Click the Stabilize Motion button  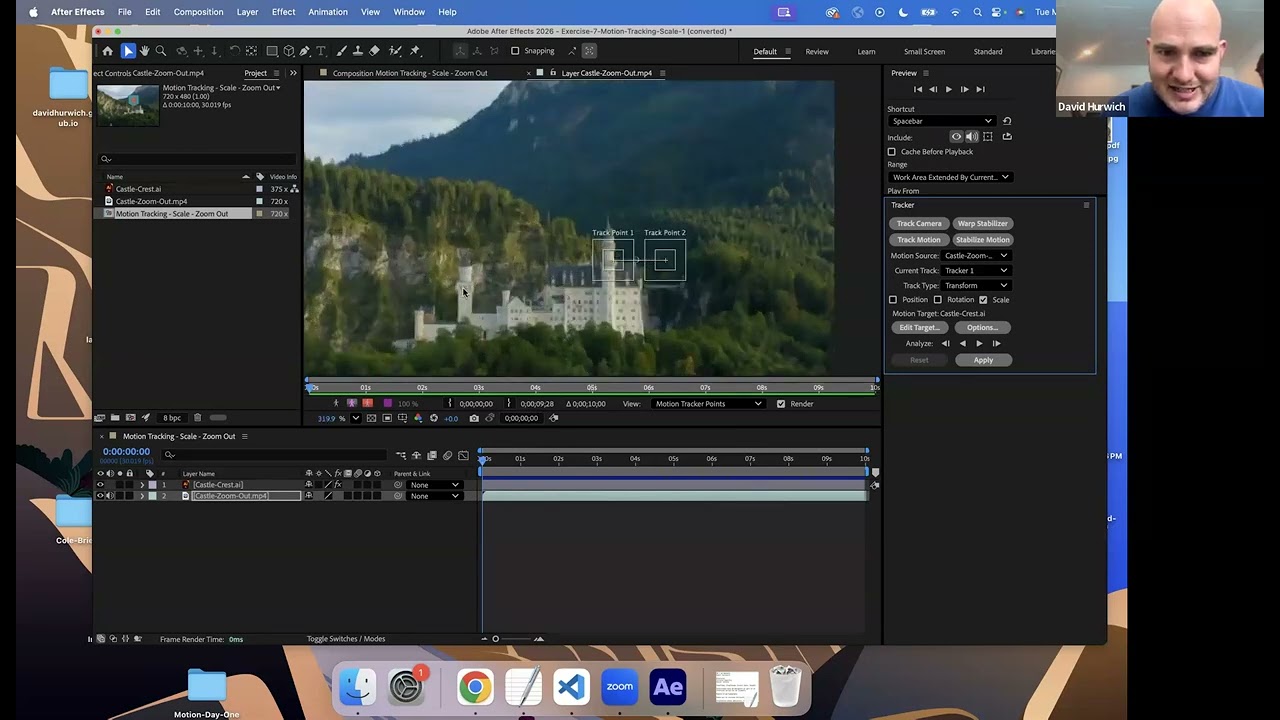click(x=982, y=240)
